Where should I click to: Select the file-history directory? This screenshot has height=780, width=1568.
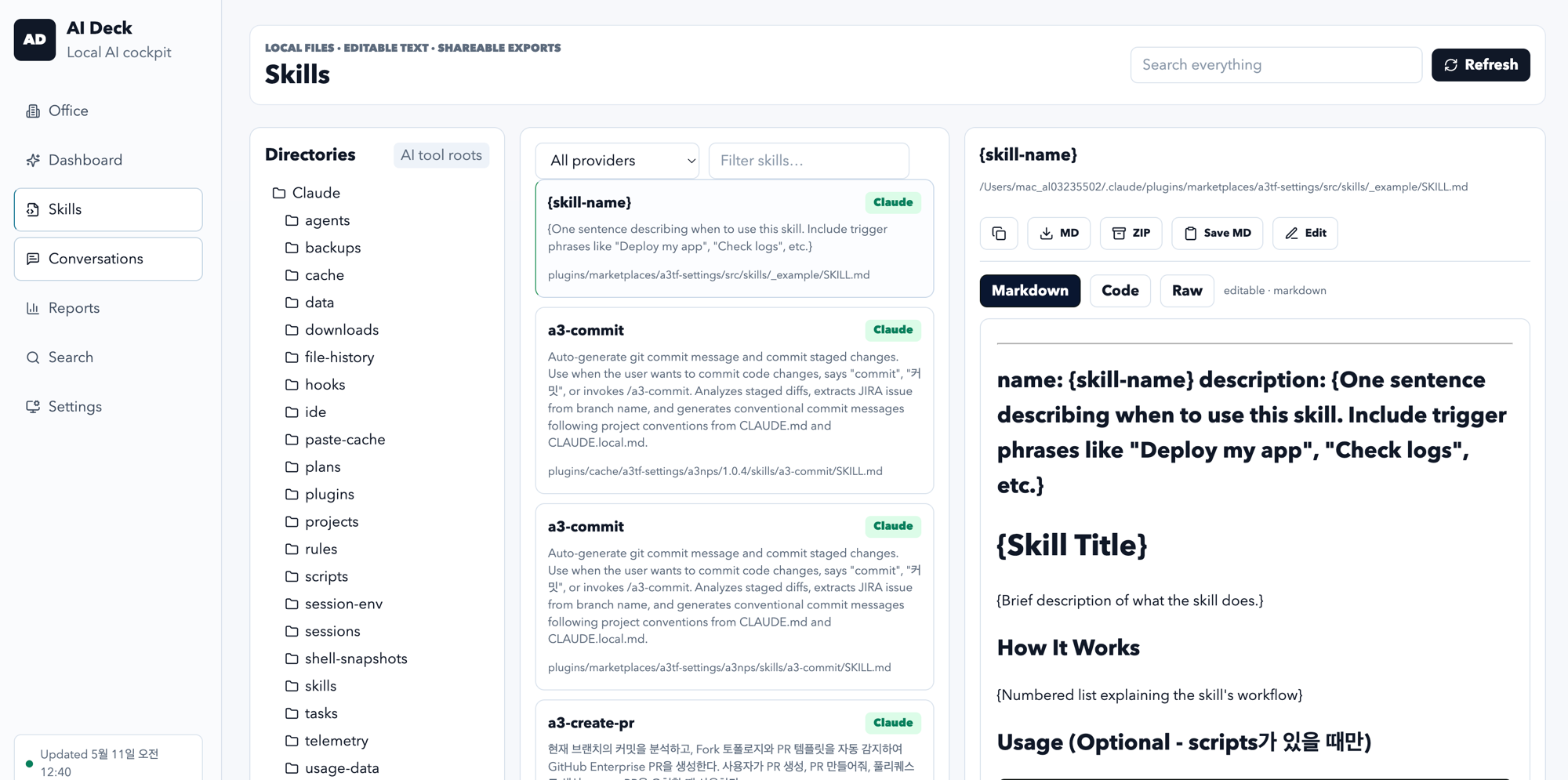click(339, 357)
